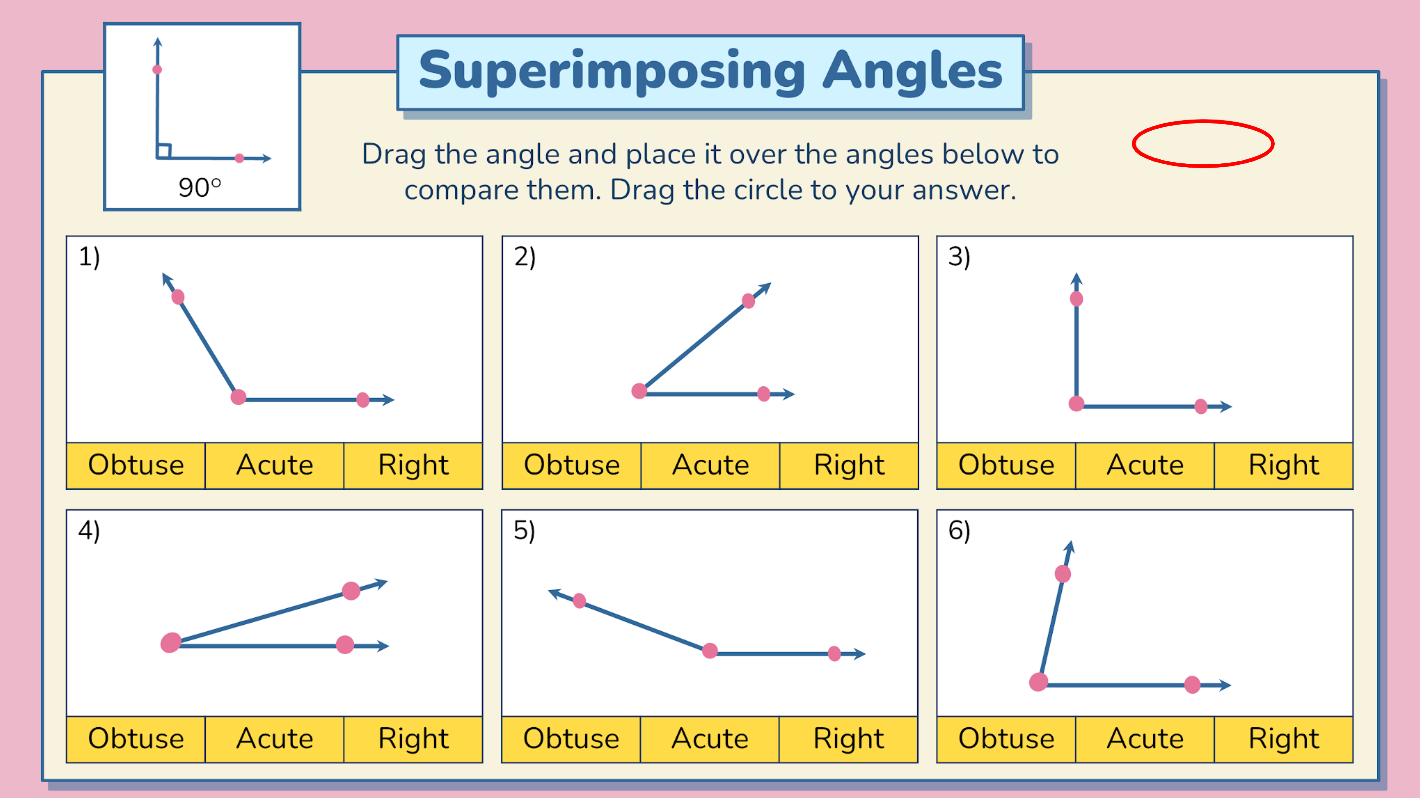Choose Acute for question 6
This screenshot has height=798, width=1420.
[x=1145, y=739]
